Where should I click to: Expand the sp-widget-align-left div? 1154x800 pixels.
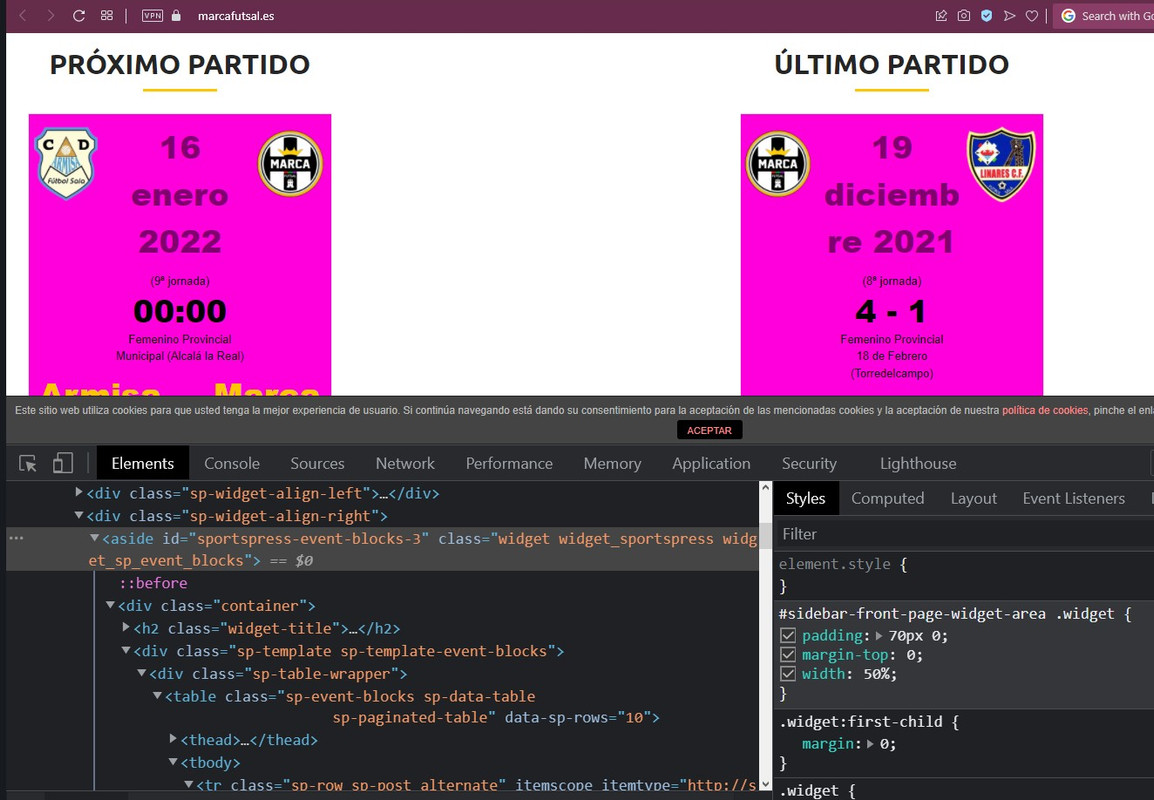coord(79,492)
